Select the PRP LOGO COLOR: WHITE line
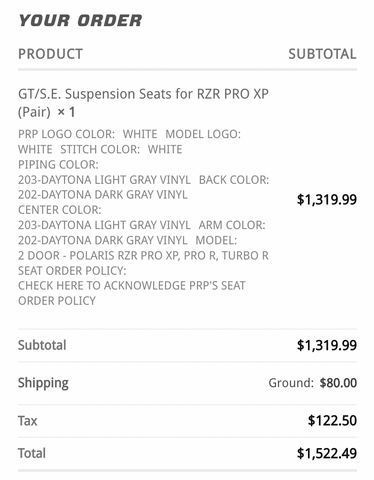Viewport: 374px width, 480px height. [x=88, y=134]
